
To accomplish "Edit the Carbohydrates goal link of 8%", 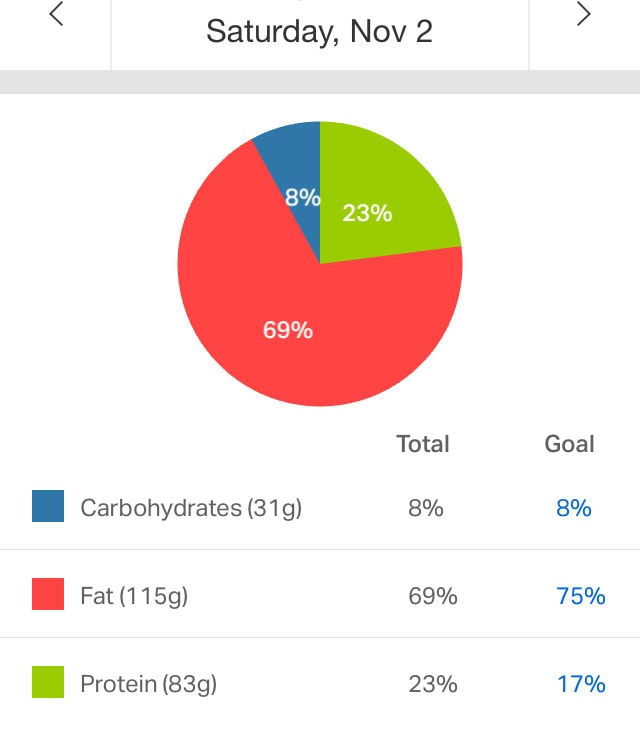I will [574, 508].
